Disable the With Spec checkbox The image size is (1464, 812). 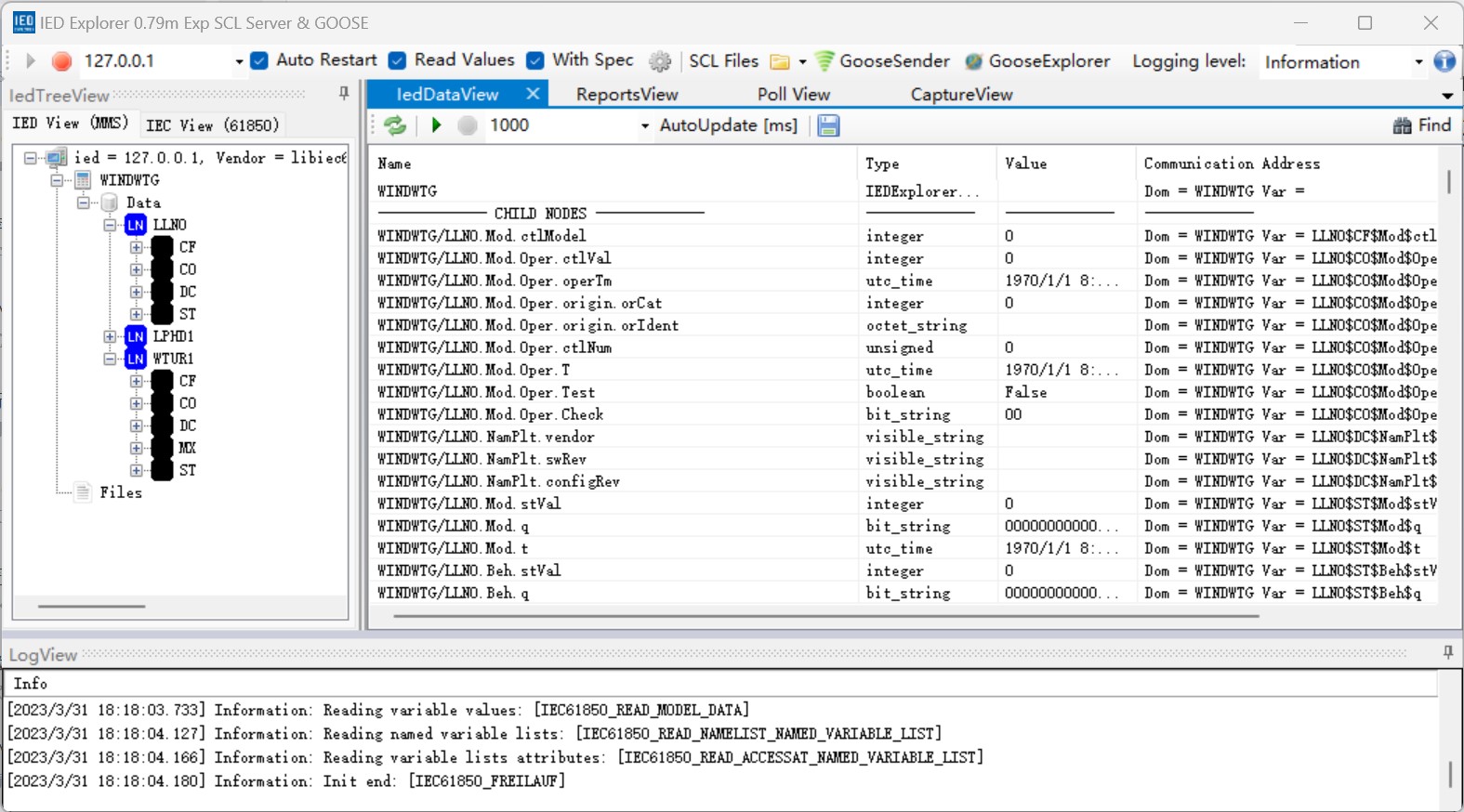[x=535, y=60]
